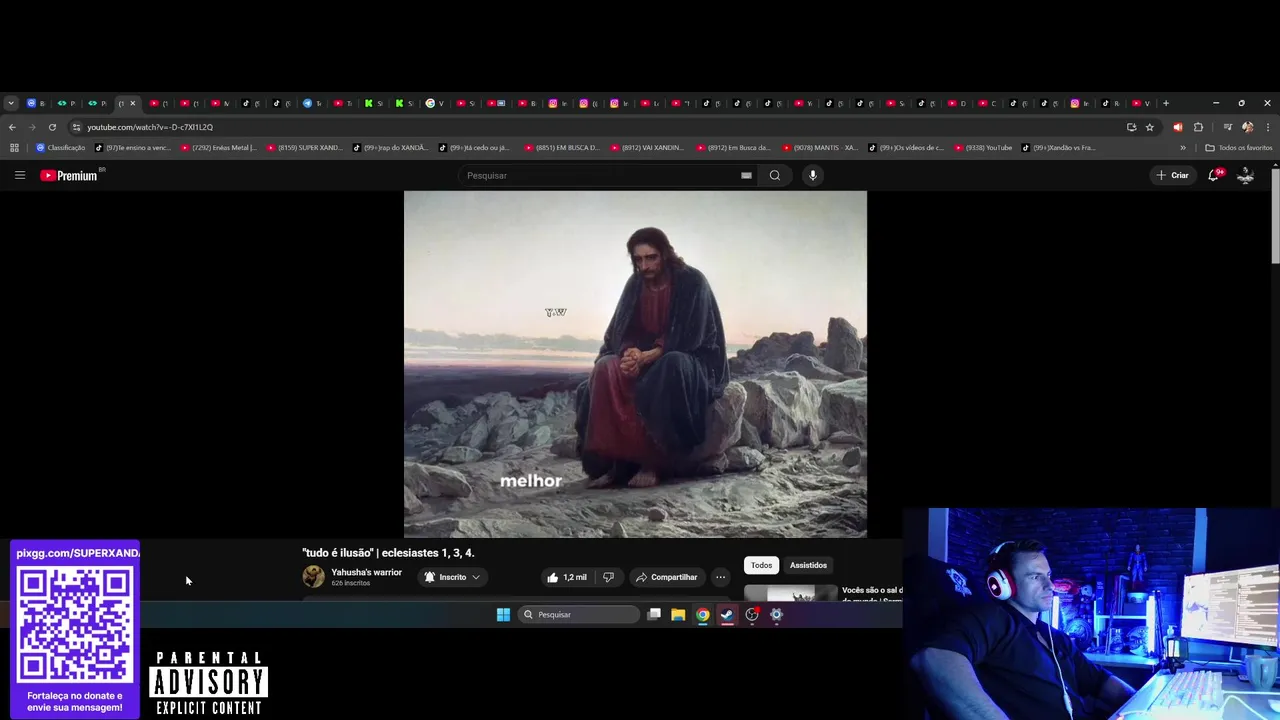
Task: Switch to the Google 'V' browser tab
Action: (x=435, y=103)
